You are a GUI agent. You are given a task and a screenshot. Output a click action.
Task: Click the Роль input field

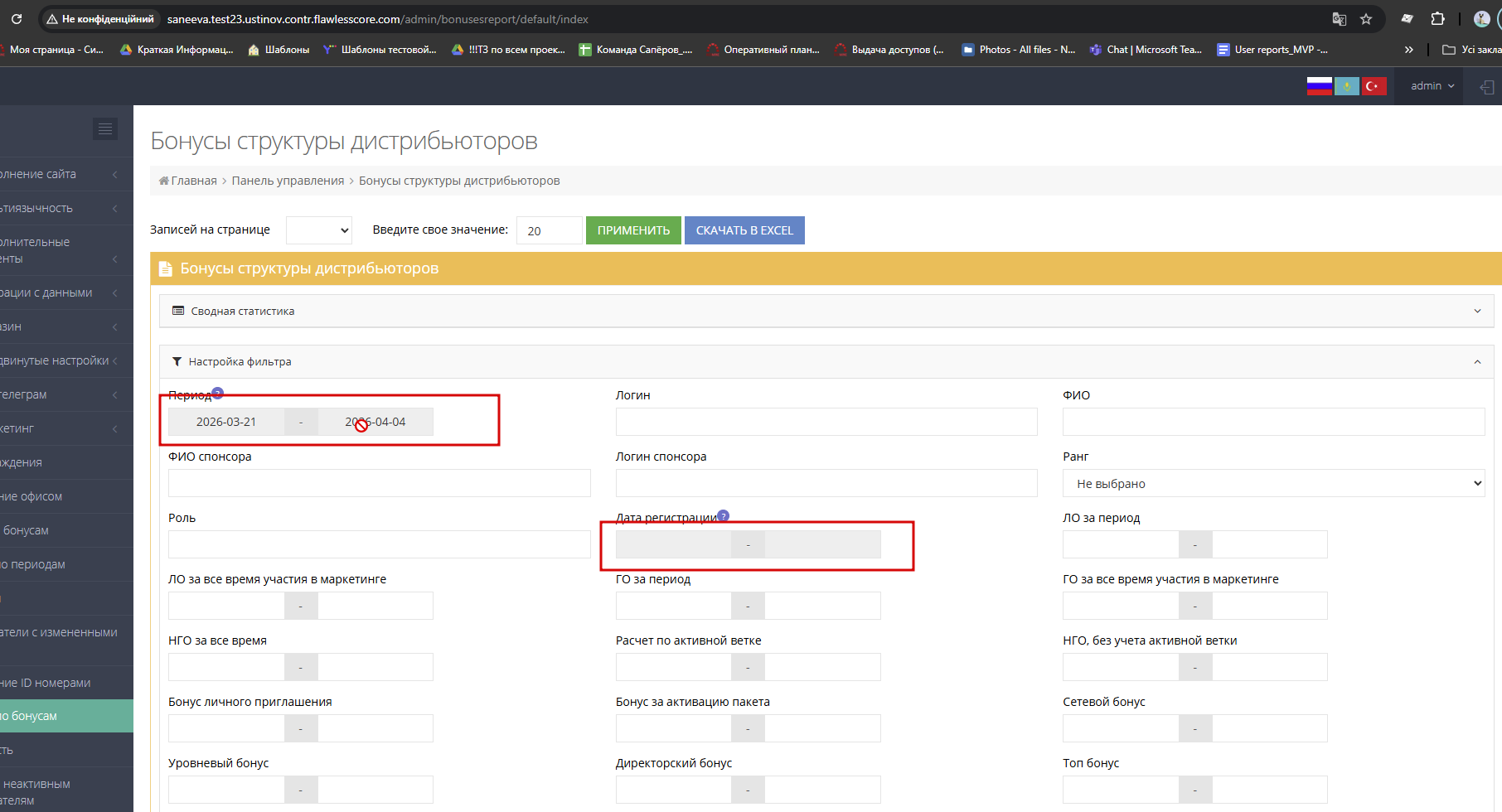point(380,544)
